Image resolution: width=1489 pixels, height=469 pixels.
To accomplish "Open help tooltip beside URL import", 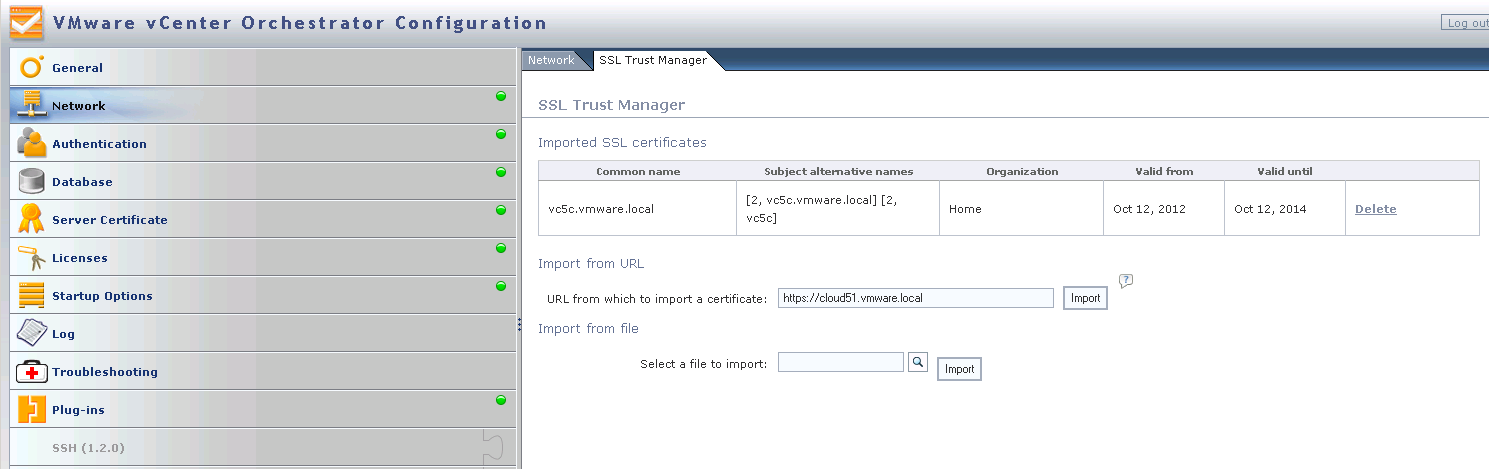I will (1125, 281).
